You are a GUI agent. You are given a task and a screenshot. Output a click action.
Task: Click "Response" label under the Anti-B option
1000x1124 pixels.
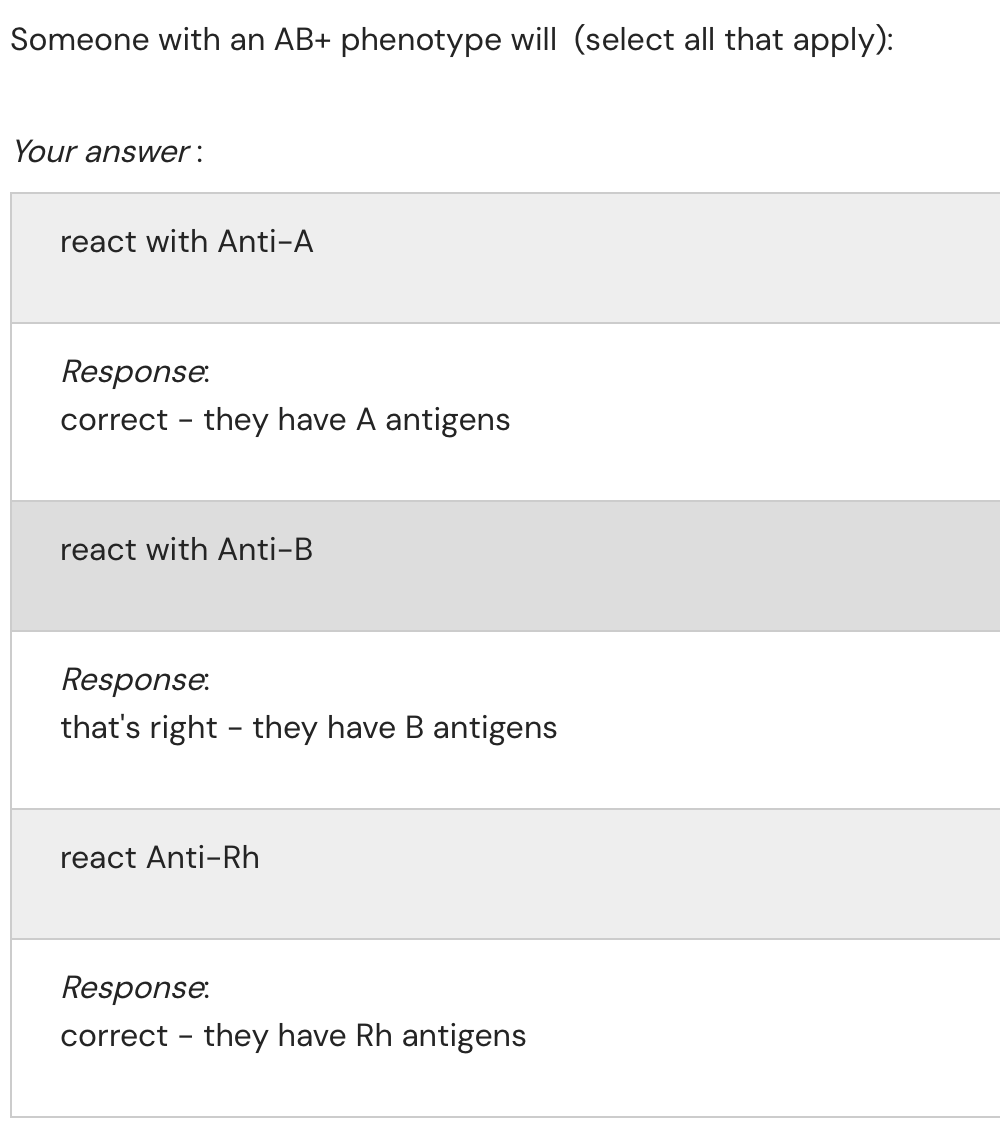pyautogui.click(x=135, y=679)
